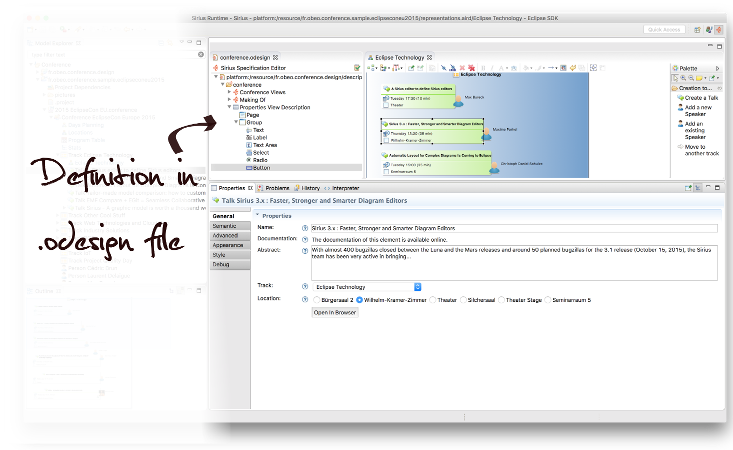Expand the Conference Views viewpoint
This screenshot has height=450, width=733.
coord(230,92)
